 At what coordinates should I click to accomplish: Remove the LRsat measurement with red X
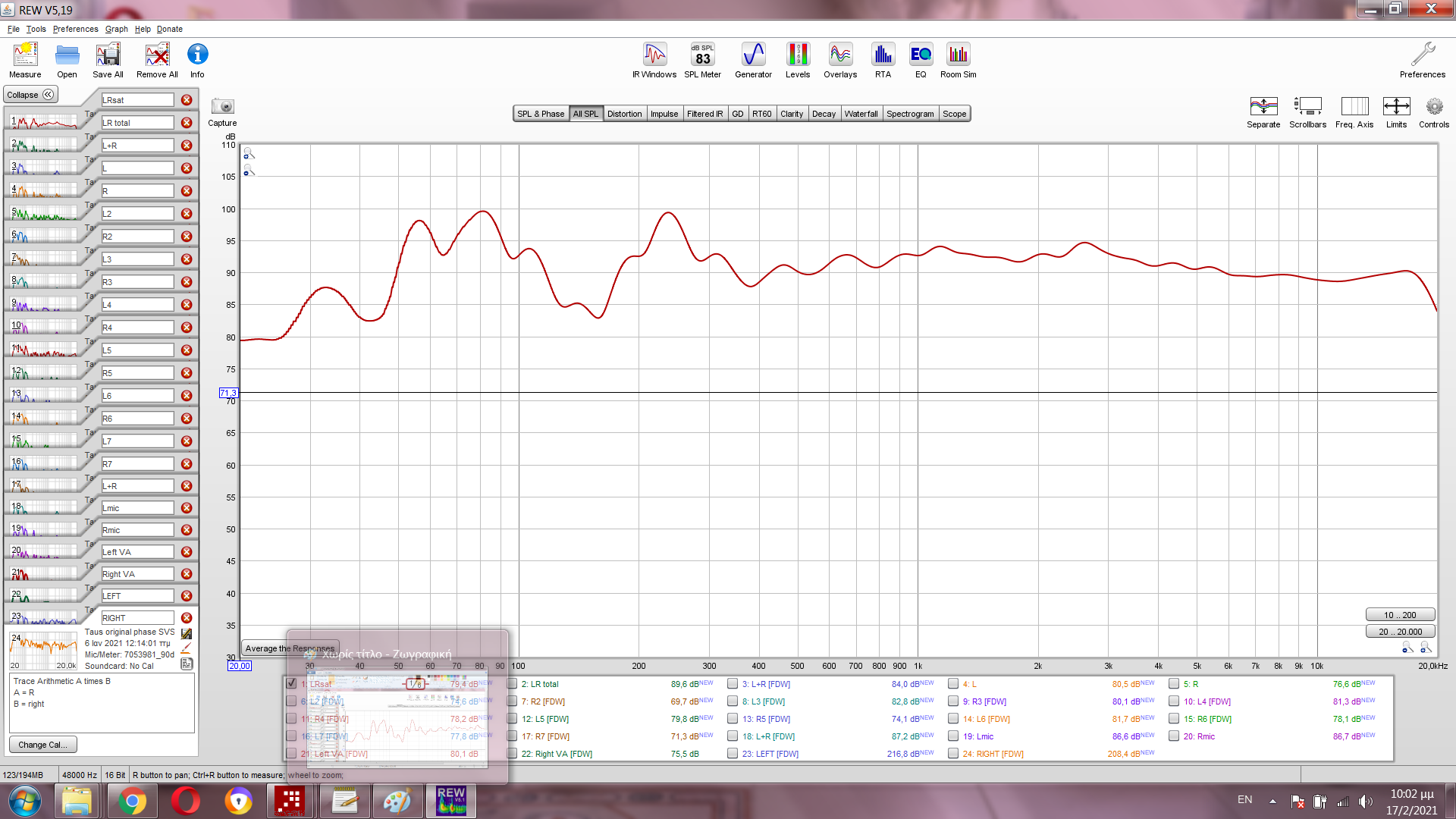tap(187, 100)
